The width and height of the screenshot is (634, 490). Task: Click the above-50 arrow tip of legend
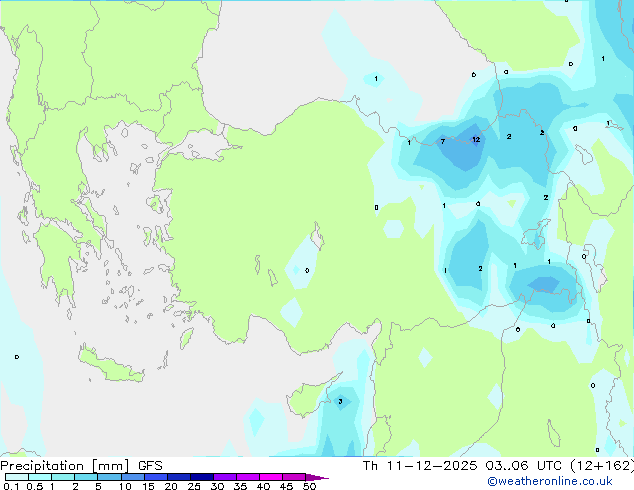pos(317,477)
